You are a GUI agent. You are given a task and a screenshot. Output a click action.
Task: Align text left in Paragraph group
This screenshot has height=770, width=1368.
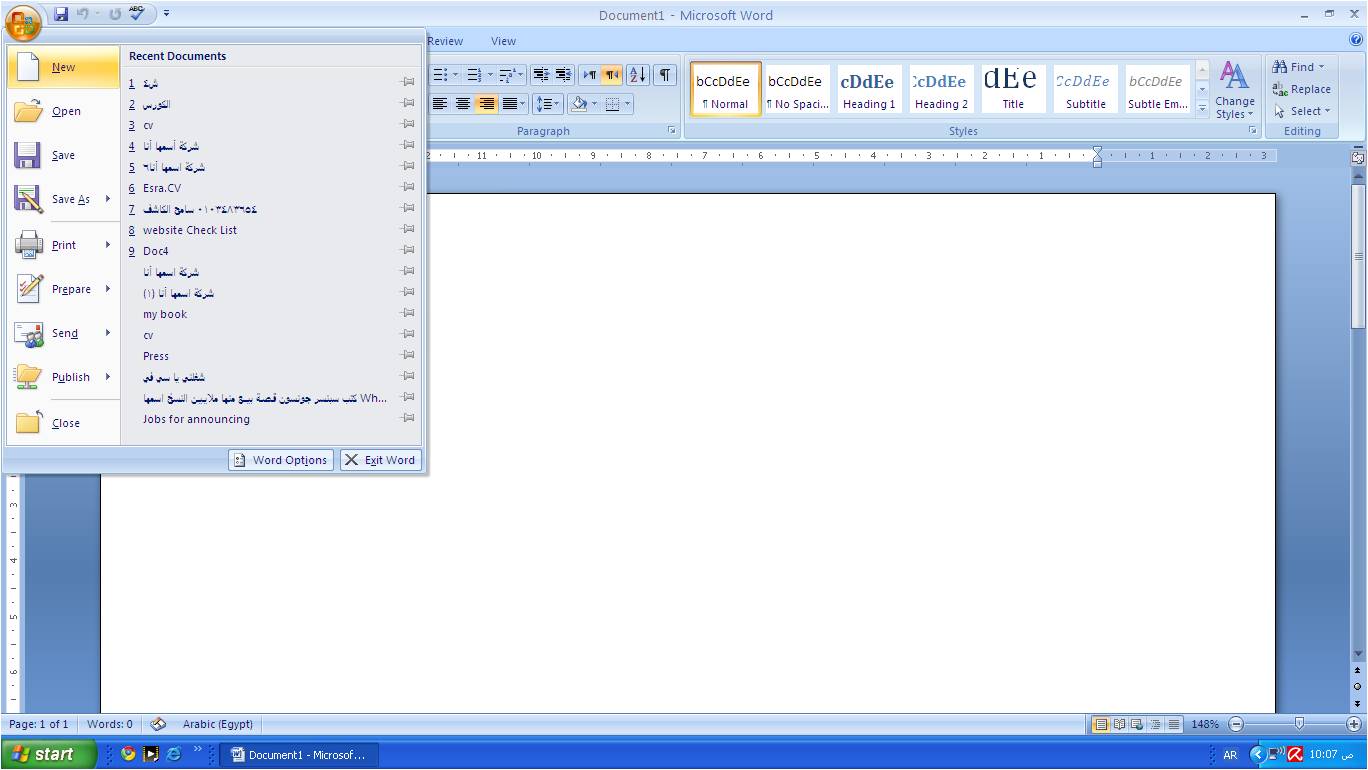pos(439,104)
